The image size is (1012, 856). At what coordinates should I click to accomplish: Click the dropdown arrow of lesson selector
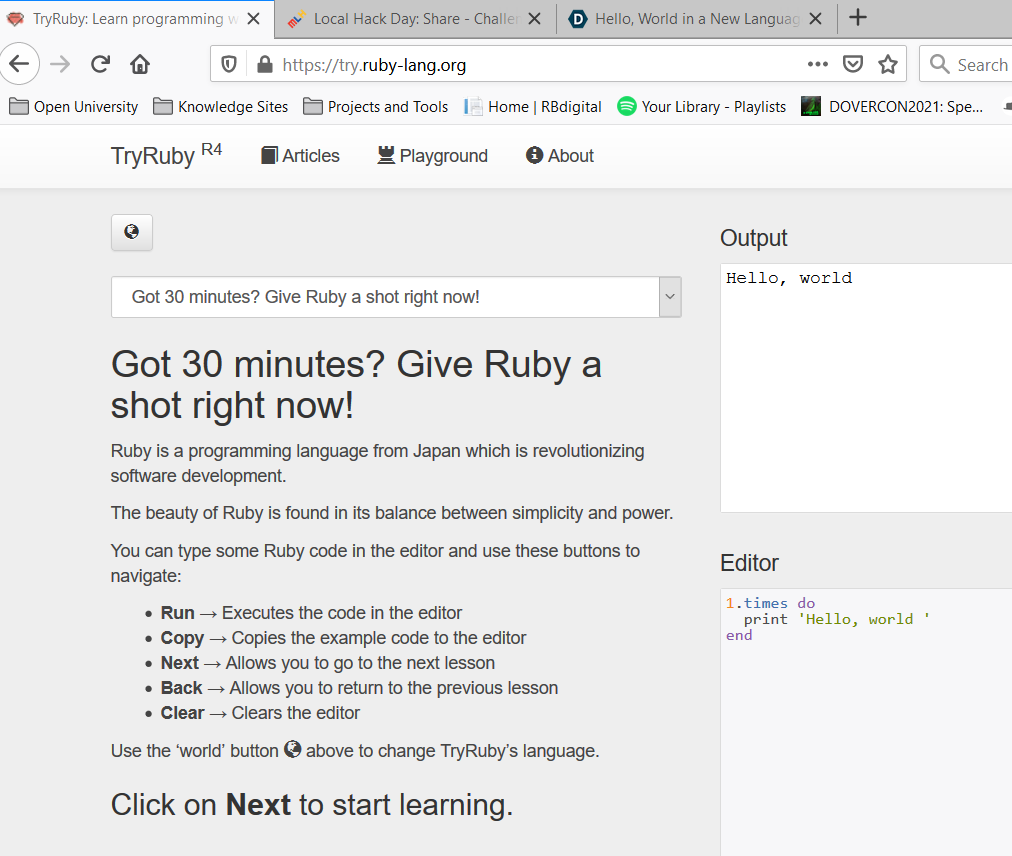pyautogui.click(x=670, y=297)
